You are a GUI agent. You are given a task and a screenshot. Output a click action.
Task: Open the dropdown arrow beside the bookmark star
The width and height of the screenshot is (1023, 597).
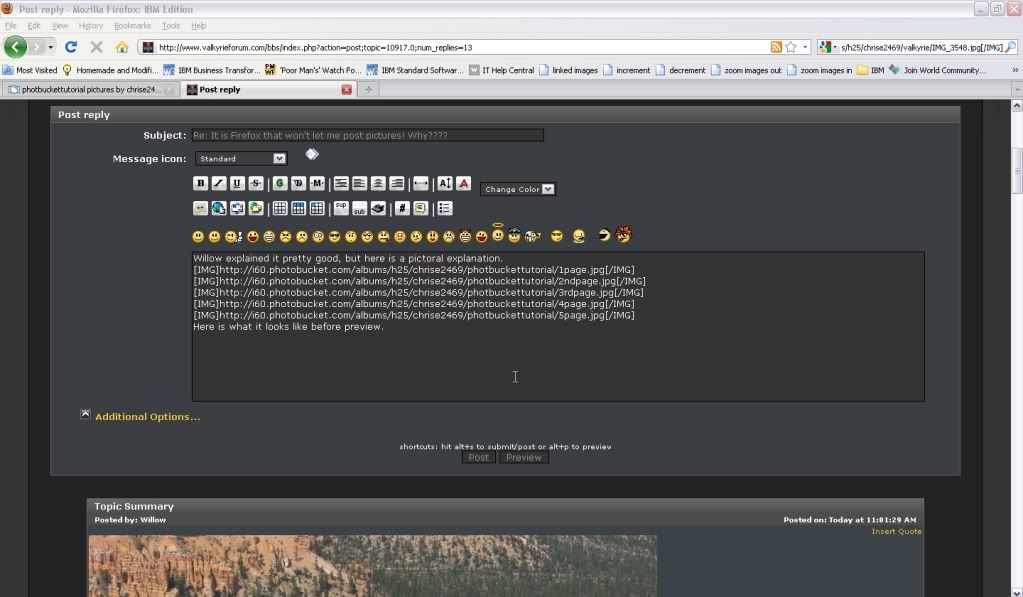(805, 47)
